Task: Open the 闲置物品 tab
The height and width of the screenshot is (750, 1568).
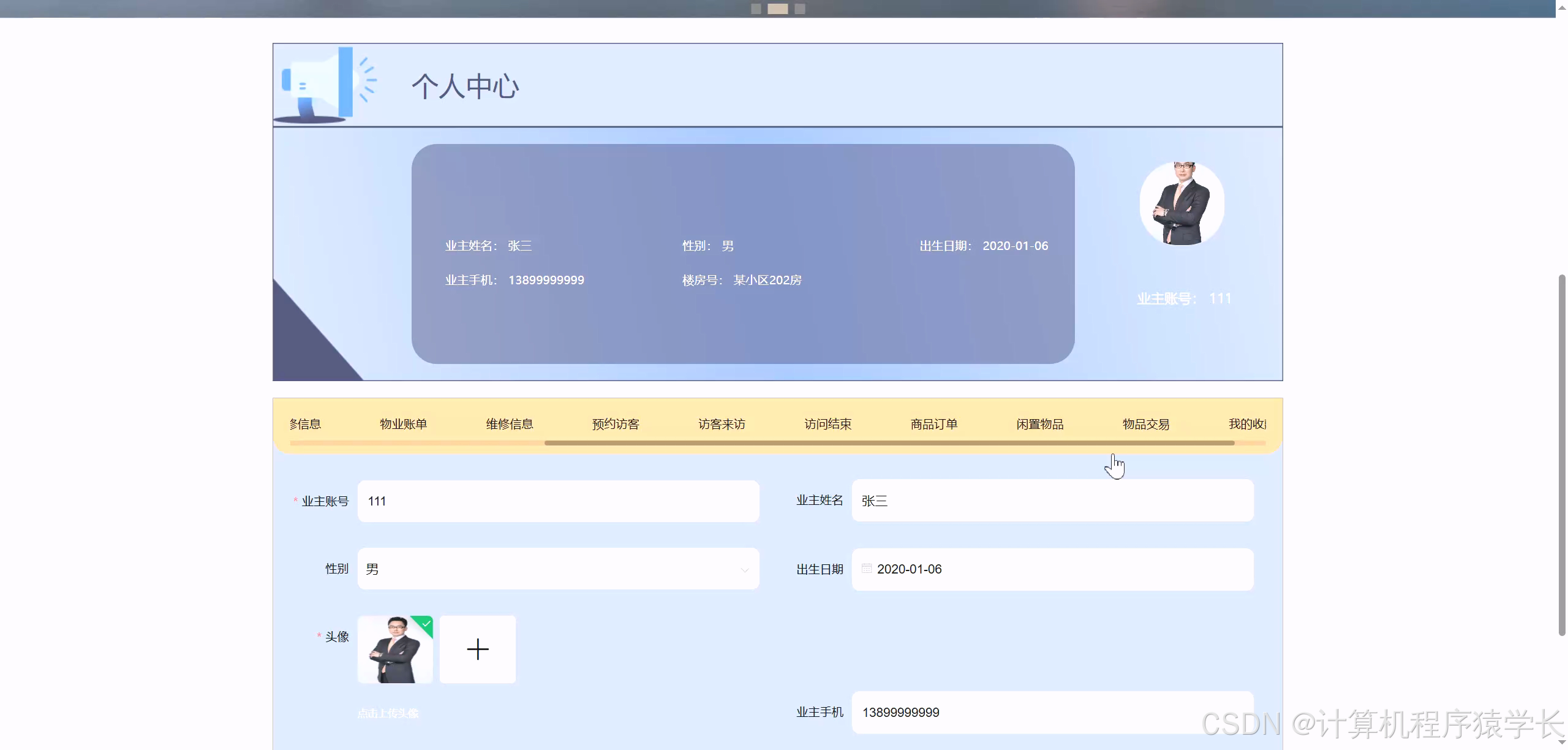Action: (x=1039, y=423)
